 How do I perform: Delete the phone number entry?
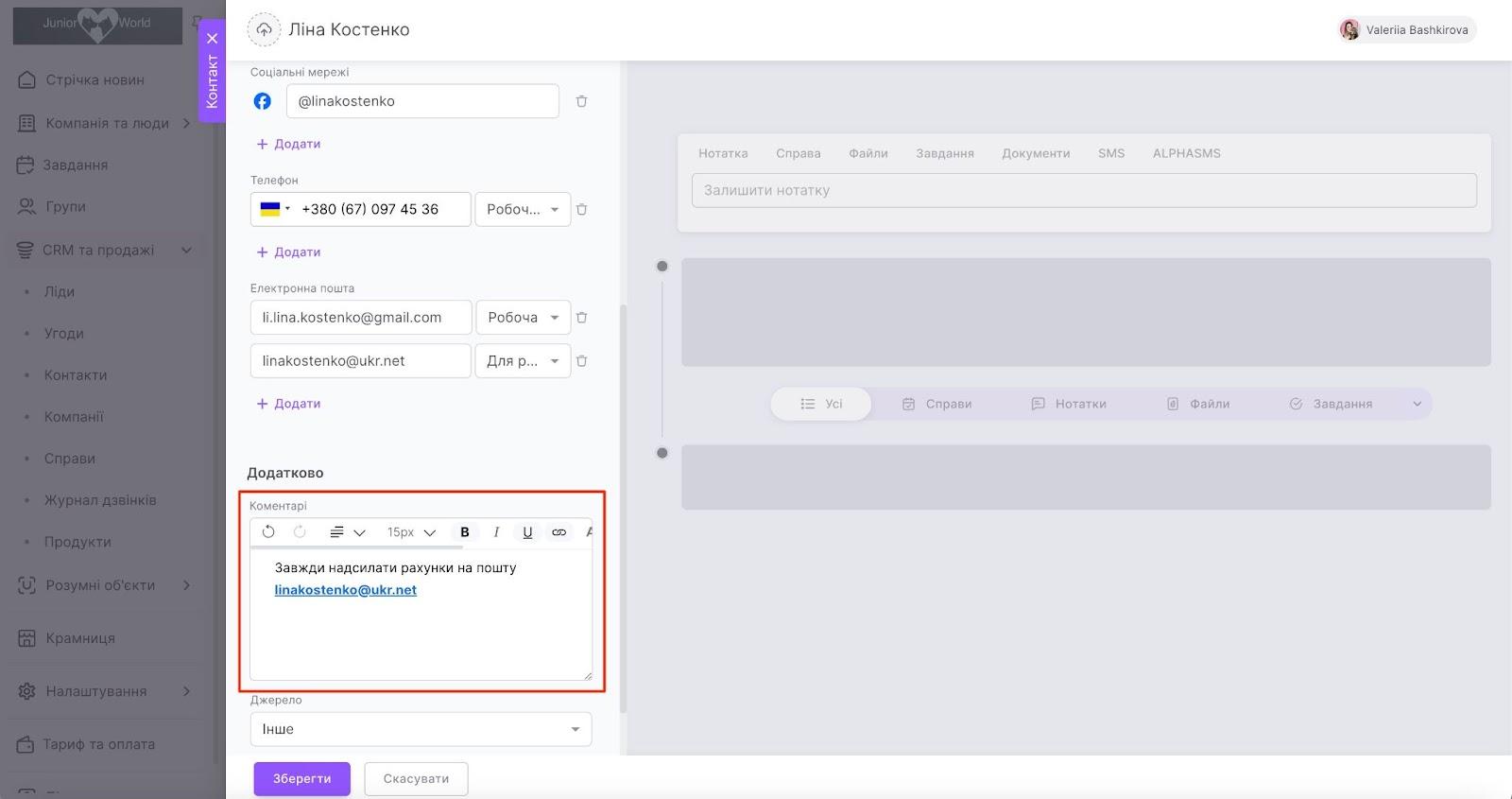581,210
